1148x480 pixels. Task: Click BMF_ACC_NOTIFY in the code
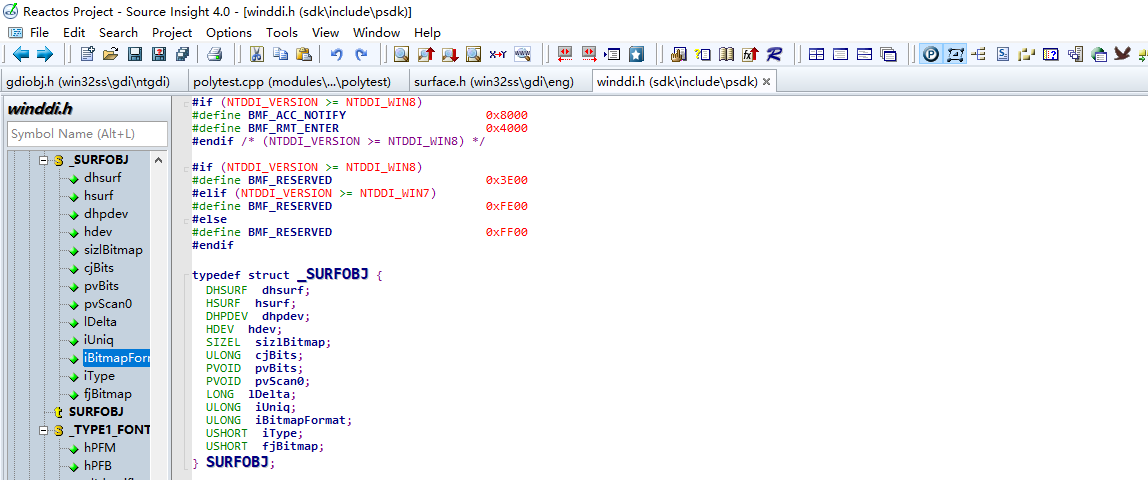point(297,116)
